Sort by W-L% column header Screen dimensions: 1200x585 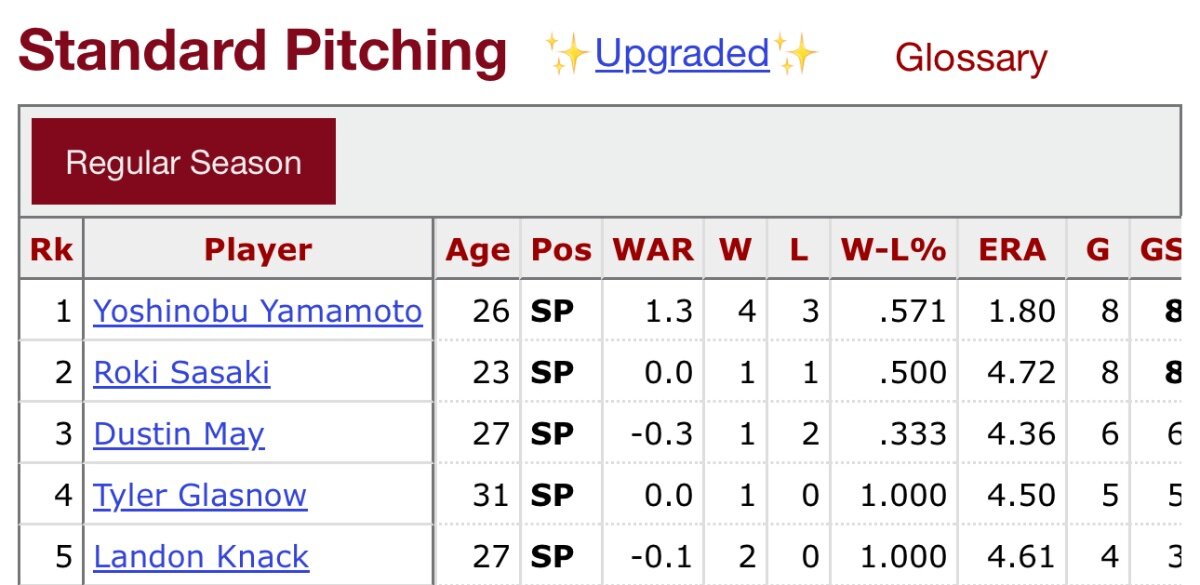[893, 249]
